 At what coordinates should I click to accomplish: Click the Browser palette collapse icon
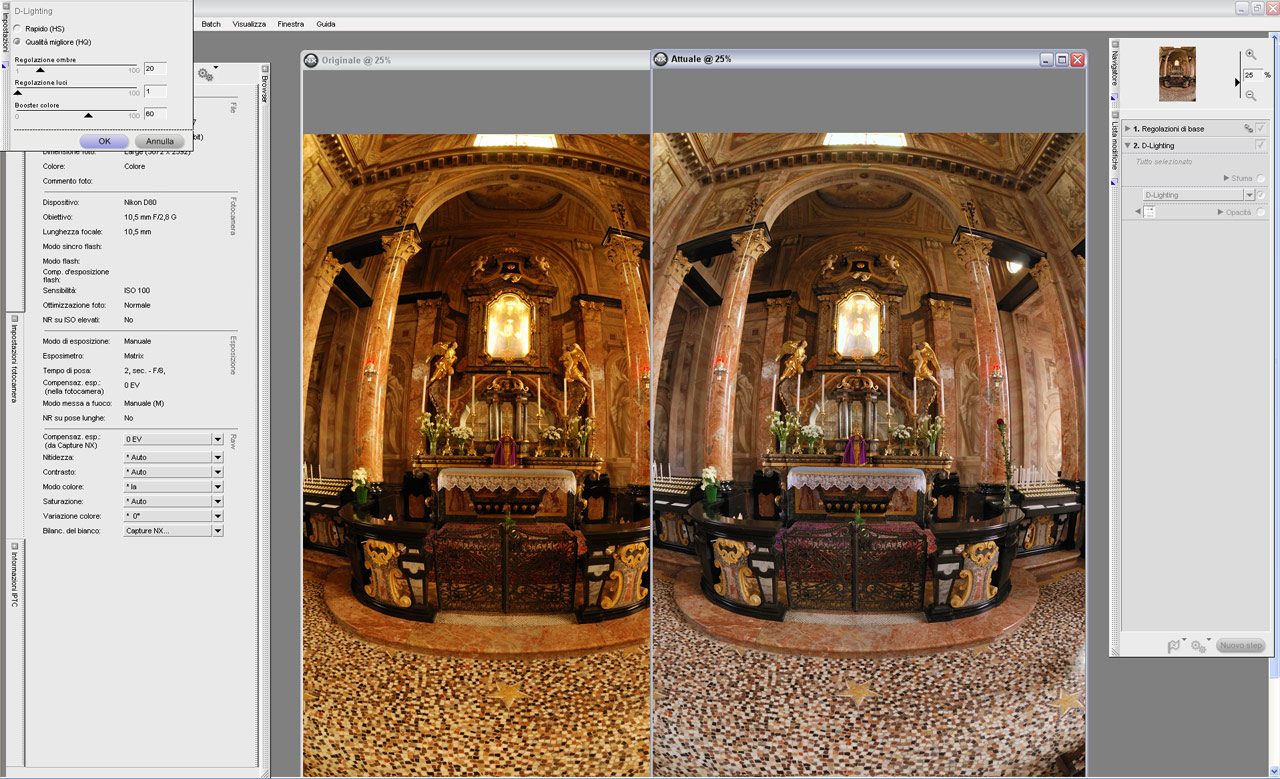(264, 71)
